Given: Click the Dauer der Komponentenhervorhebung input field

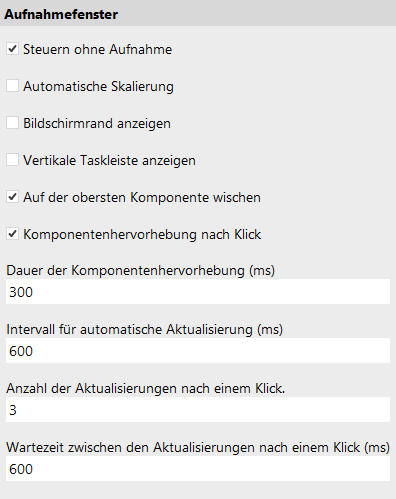Looking at the screenshot, I should click(198, 292).
